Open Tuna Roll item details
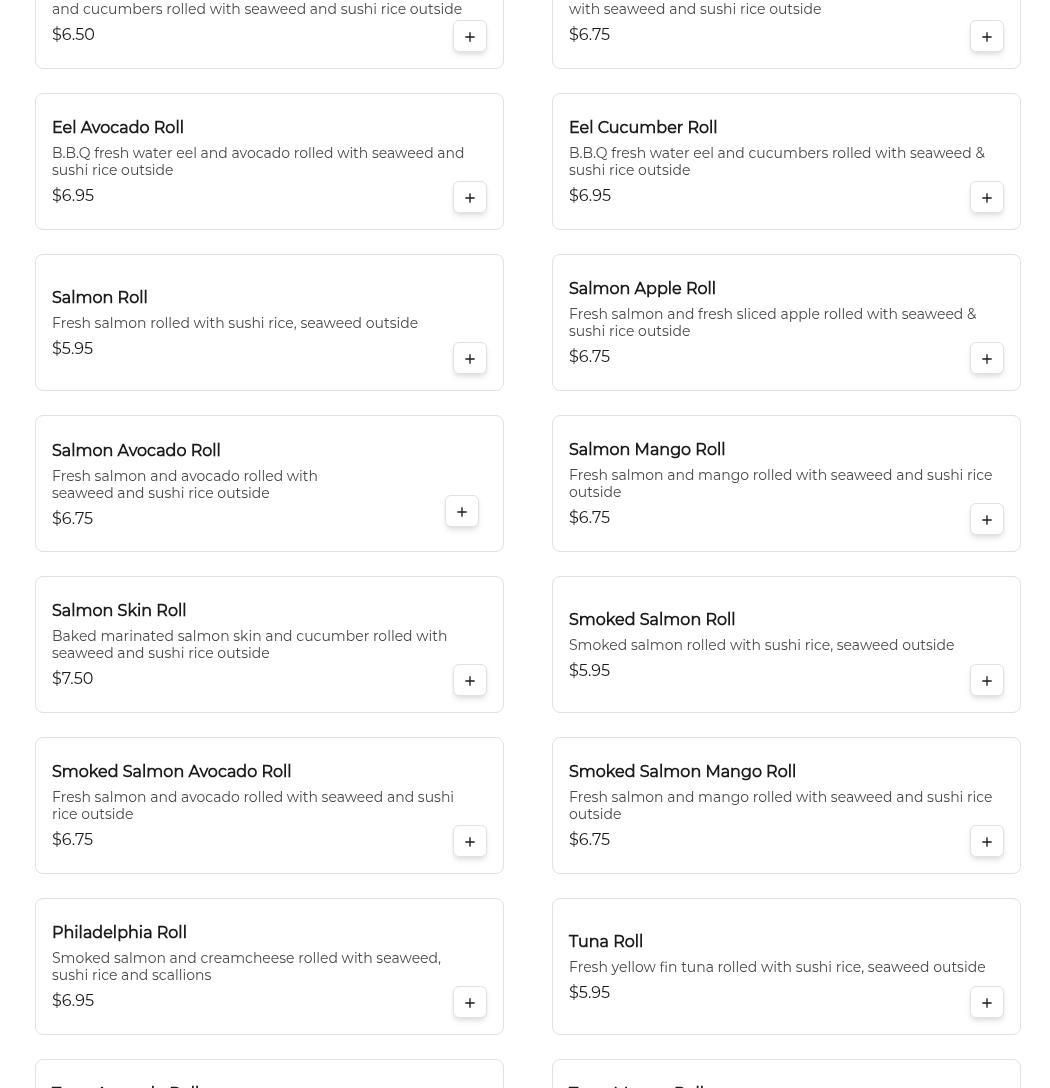The height and width of the screenshot is (1088, 1050). [606, 942]
